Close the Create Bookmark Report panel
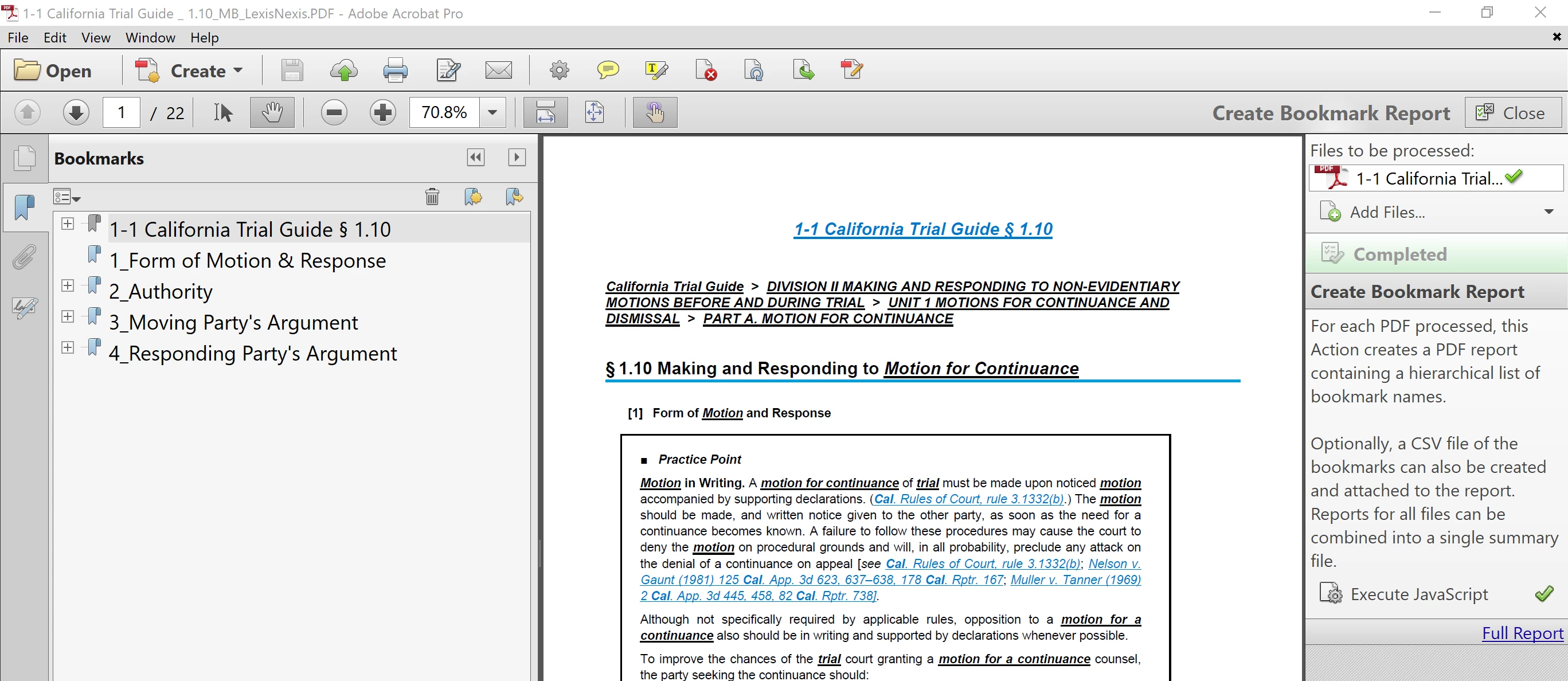 pos(1512,113)
